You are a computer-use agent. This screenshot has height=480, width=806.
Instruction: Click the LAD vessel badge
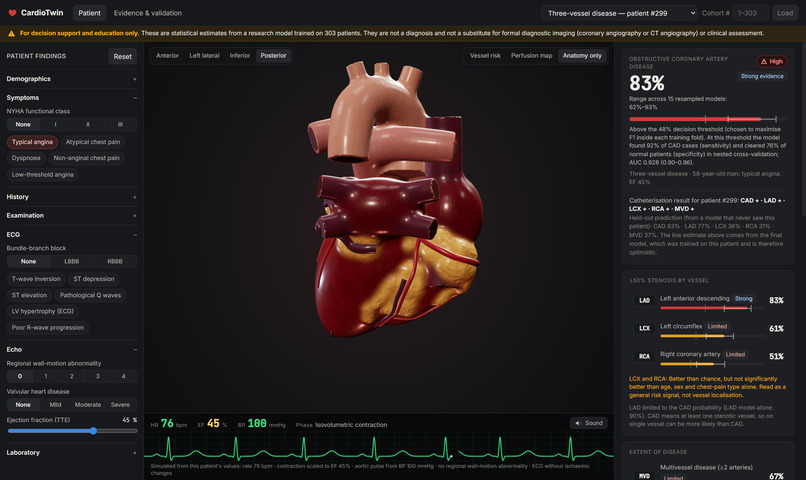[644, 301]
